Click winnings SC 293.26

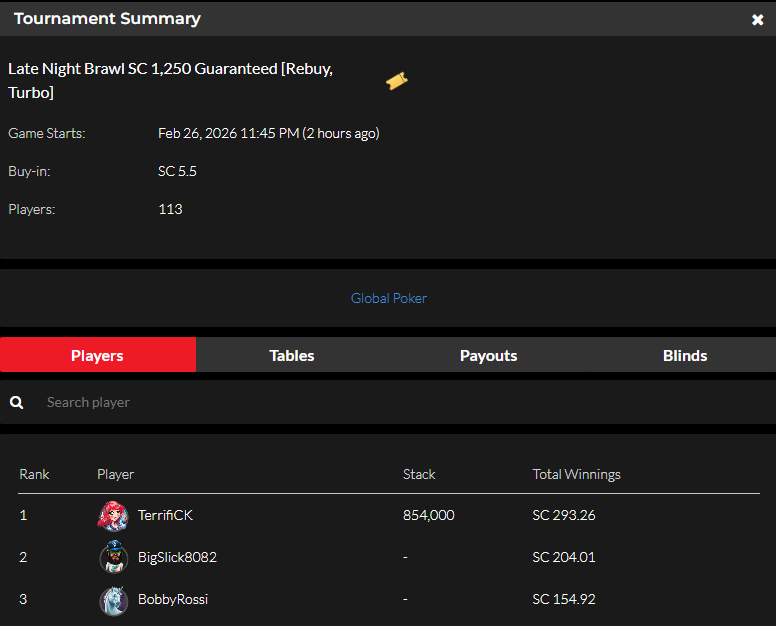coord(564,515)
